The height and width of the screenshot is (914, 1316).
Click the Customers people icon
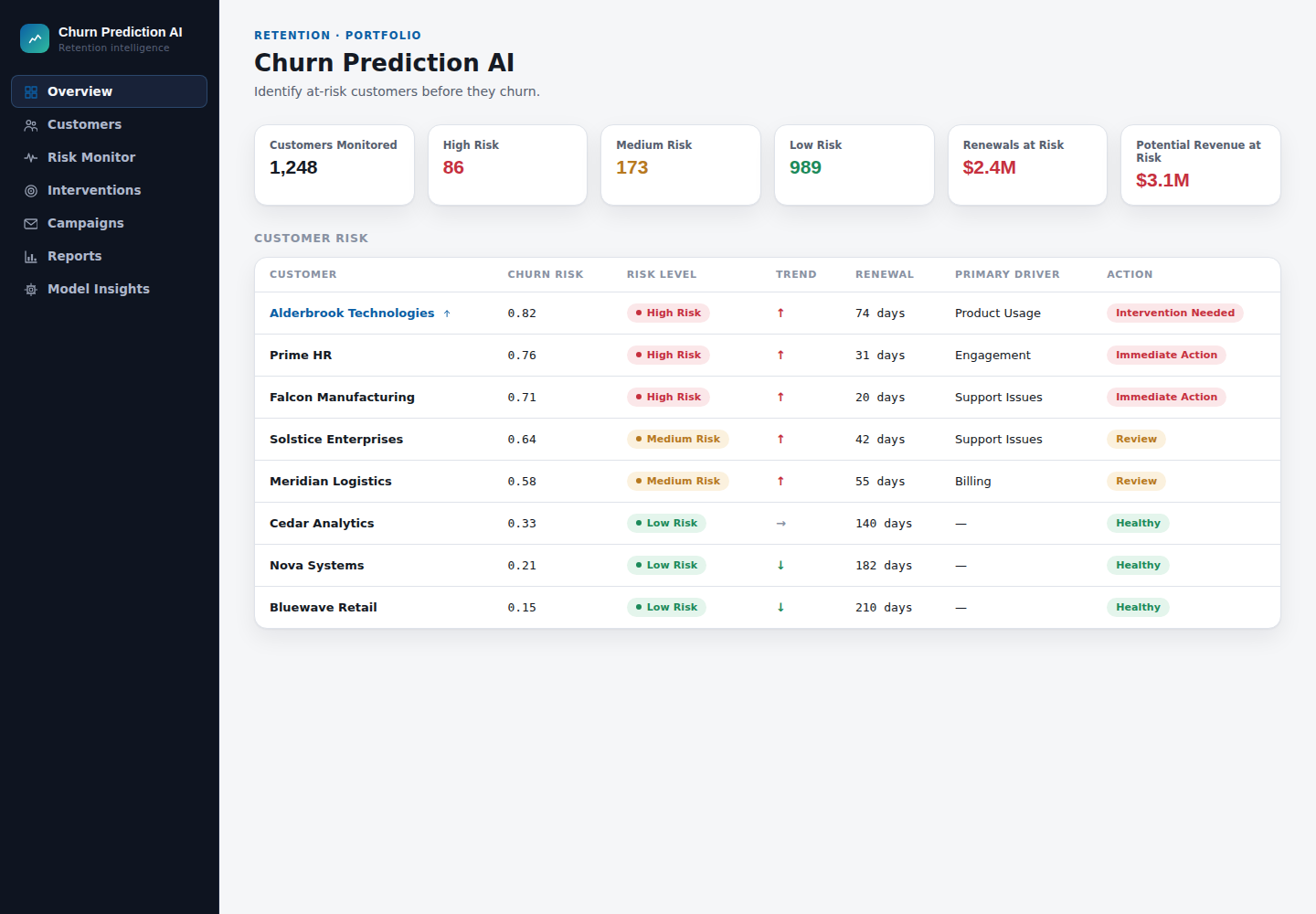point(31,125)
